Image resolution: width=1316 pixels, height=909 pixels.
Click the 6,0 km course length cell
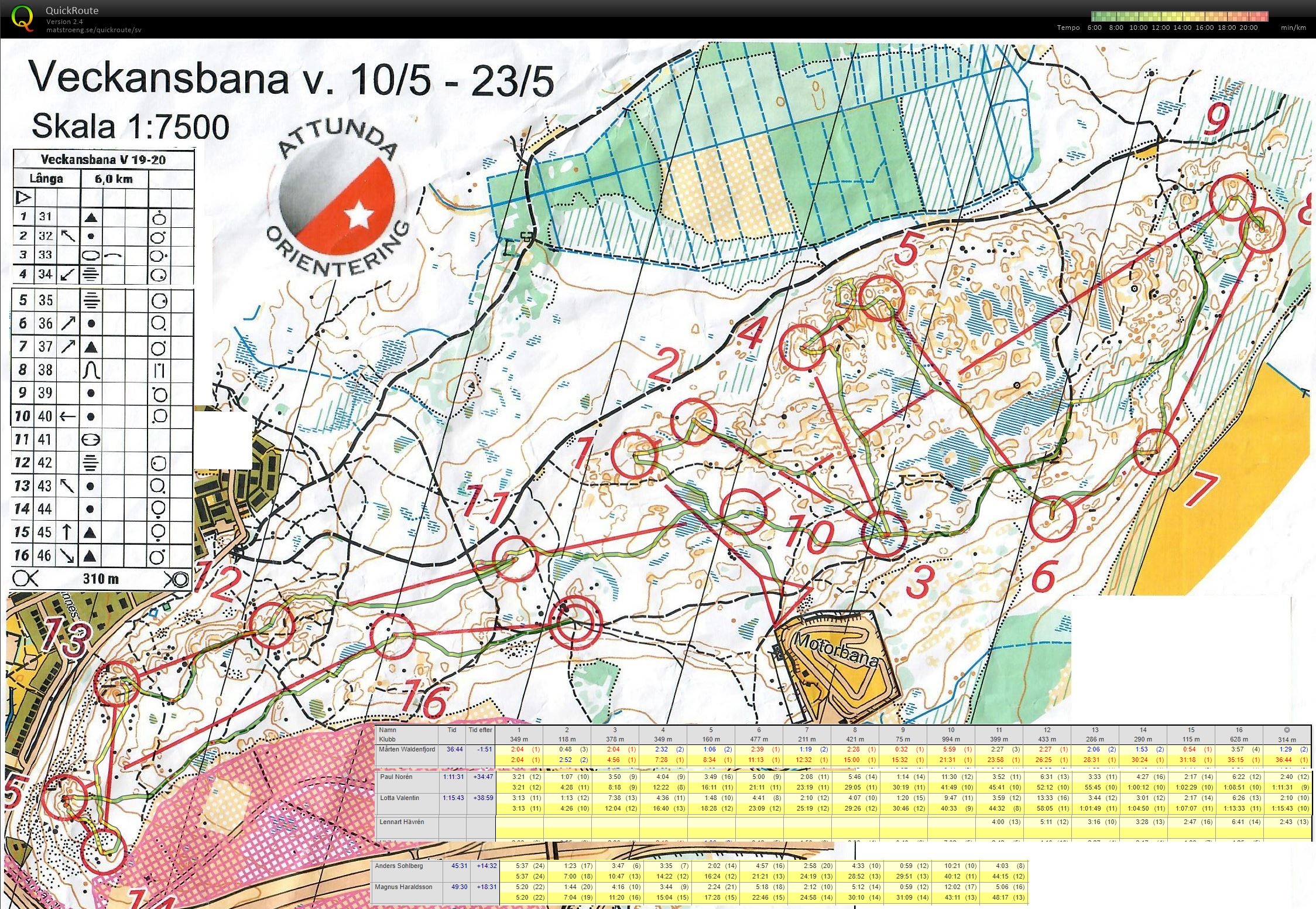coord(114,179)
